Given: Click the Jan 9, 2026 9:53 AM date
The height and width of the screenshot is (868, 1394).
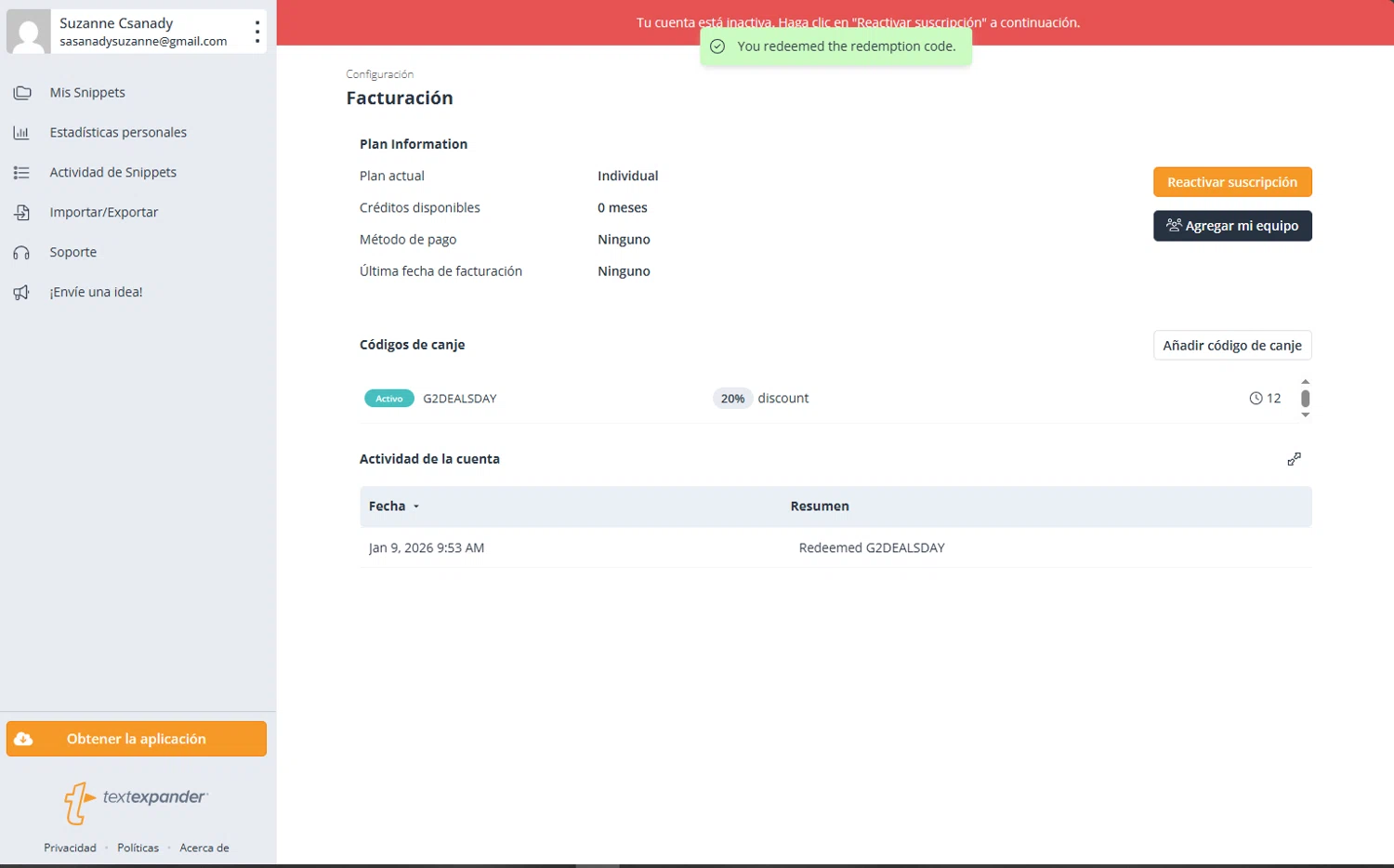Looking at the screenshot, I should 427,548.
